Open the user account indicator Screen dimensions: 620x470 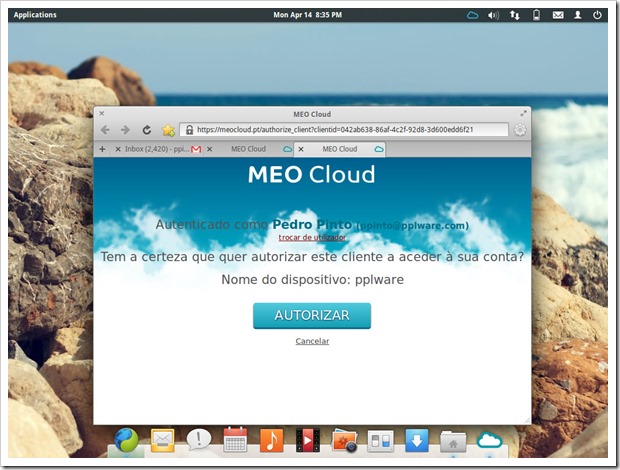(578, 15)
